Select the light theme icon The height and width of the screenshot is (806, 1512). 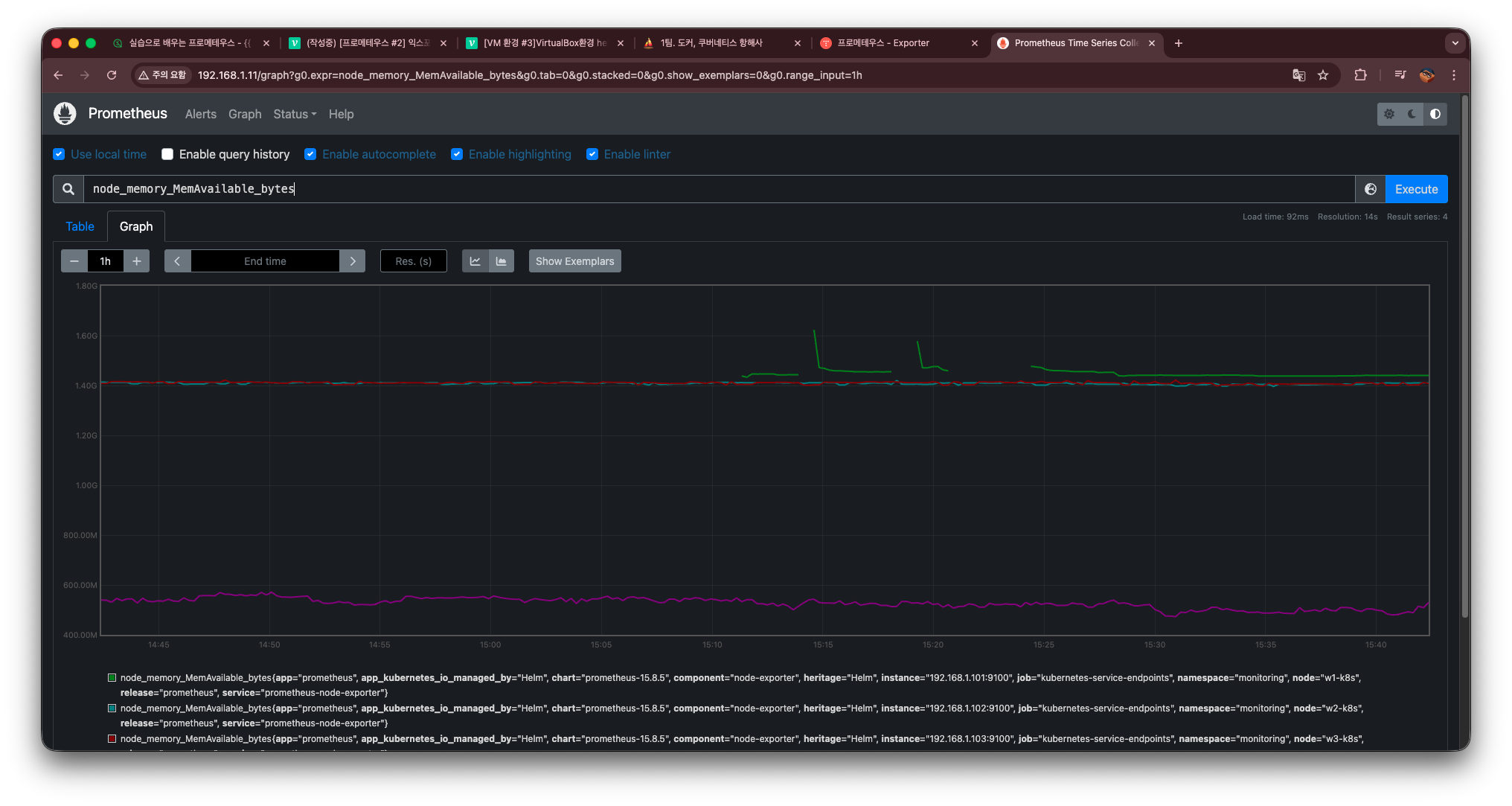pos(1388,114)
